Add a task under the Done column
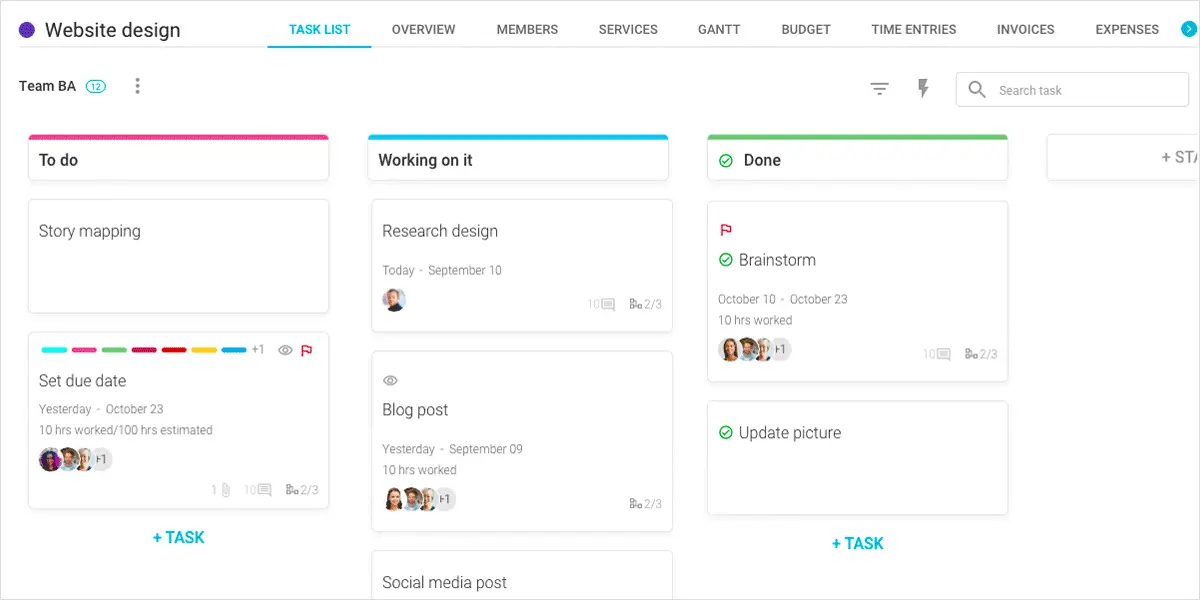The height and width of the screenshot is (600, 1200). point(857,543)
